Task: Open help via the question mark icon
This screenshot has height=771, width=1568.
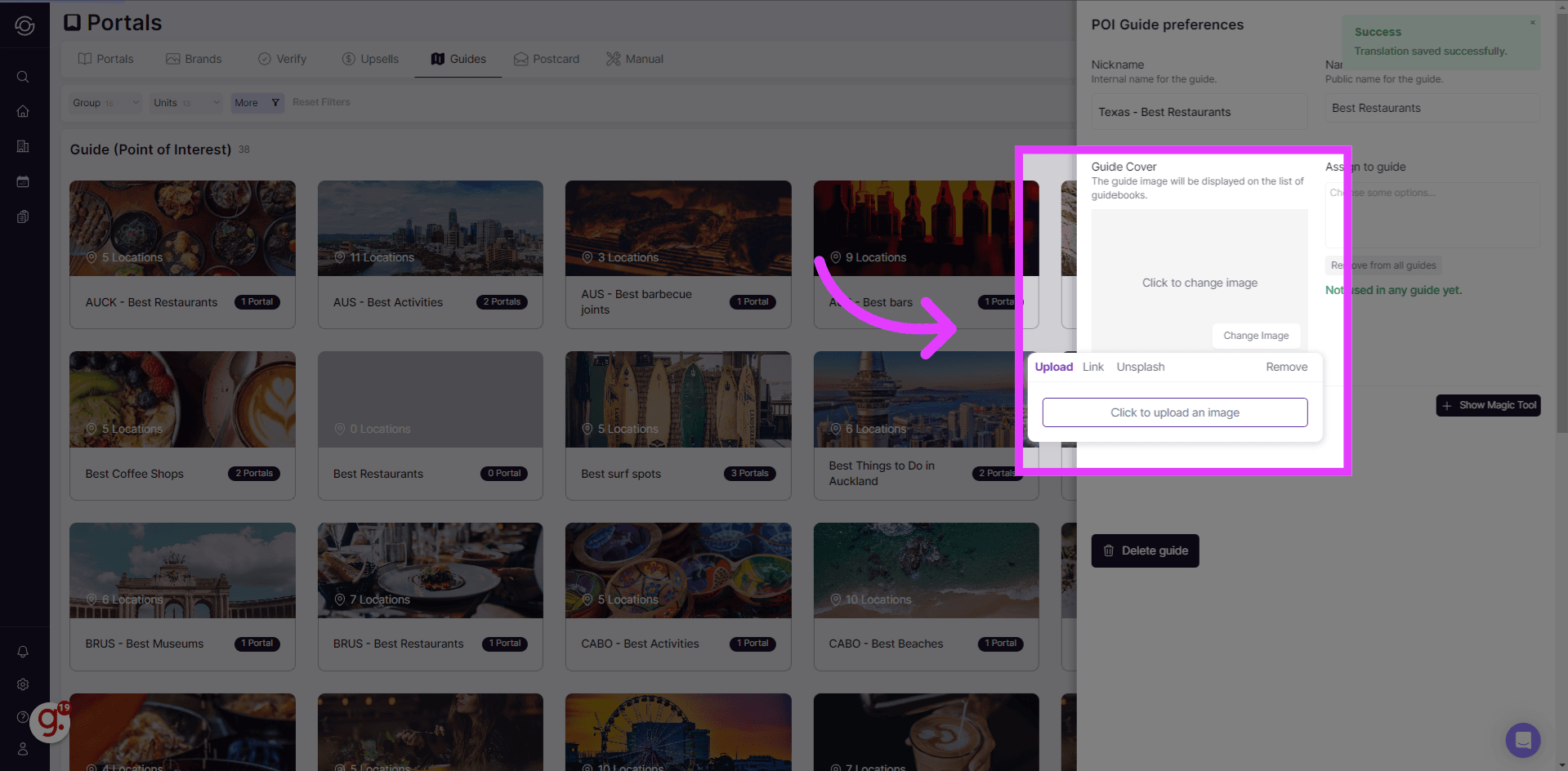Action: click(x=22, y=716)
